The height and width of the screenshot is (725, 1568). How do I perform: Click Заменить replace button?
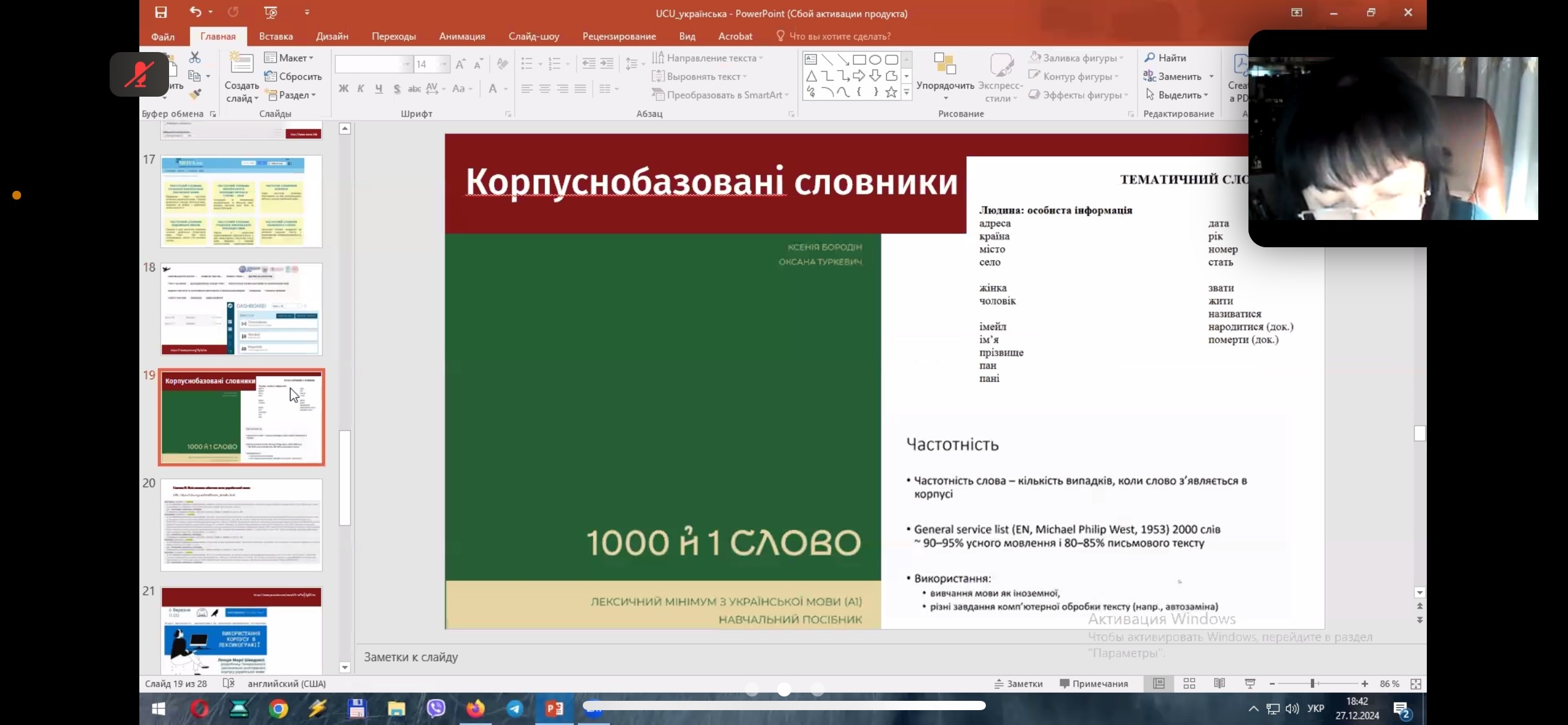[x=1172, y=76]
